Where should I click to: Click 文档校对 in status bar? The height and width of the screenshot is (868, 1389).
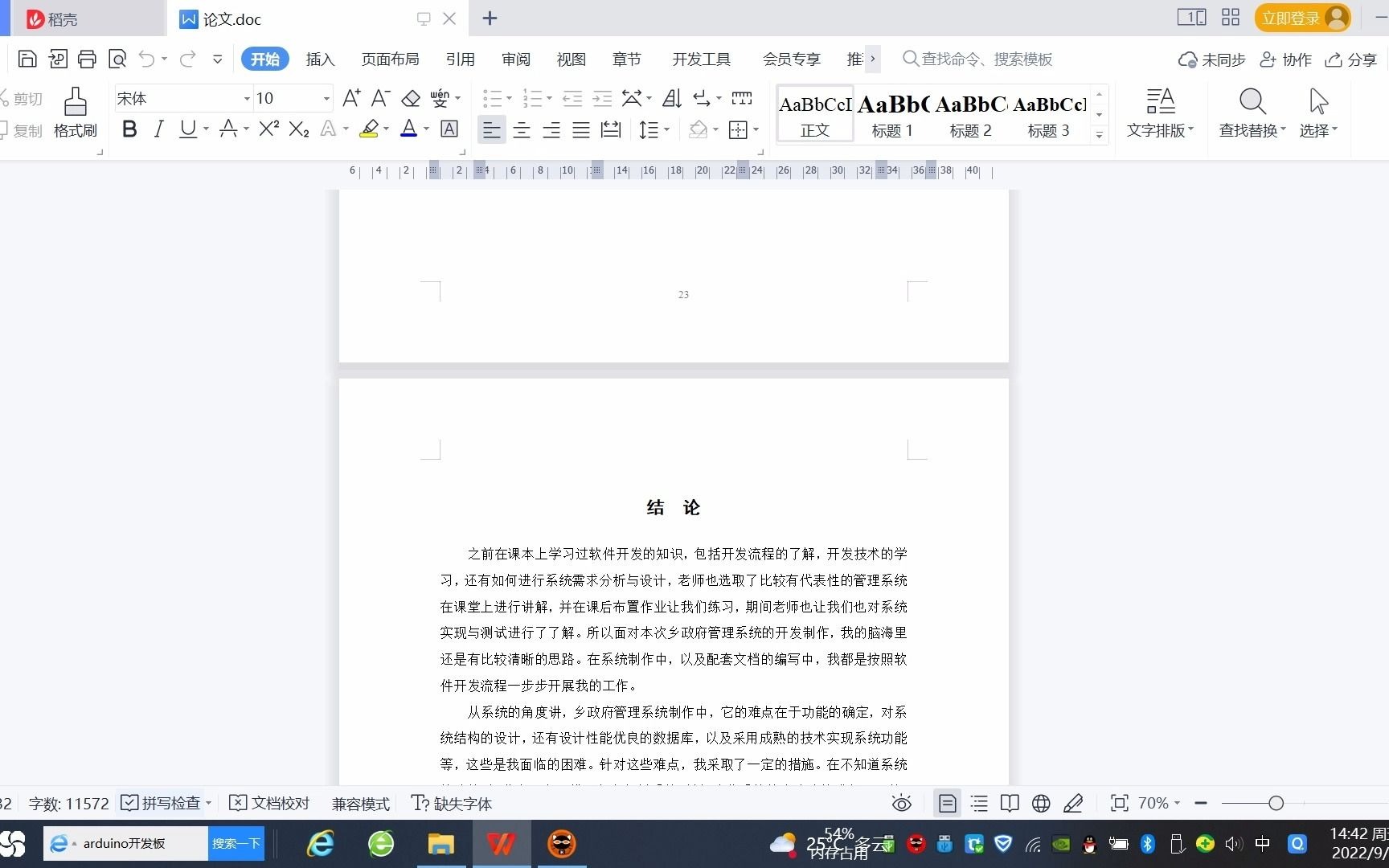pos(269,803)
